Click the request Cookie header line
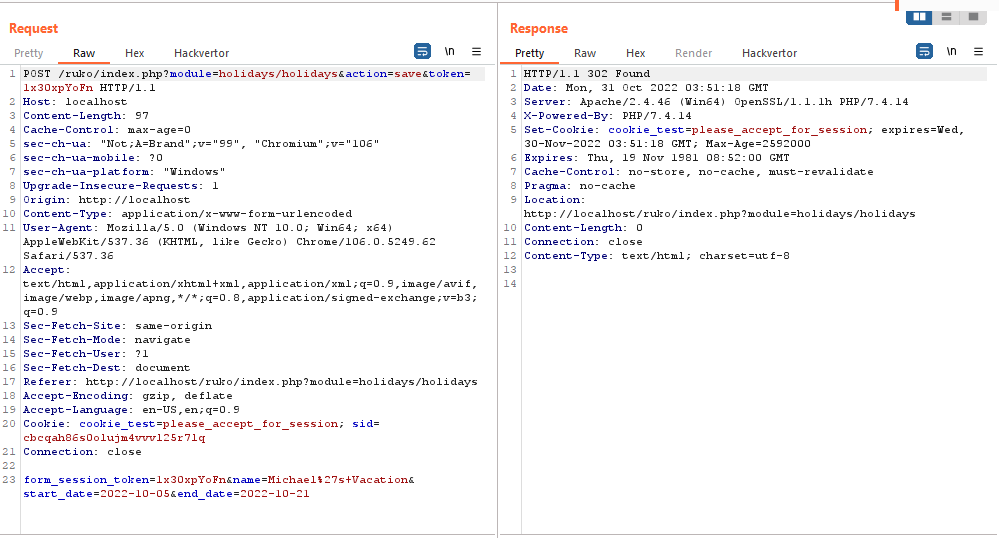Viewport: 999px width, 538px height. (x=201, y=431)
